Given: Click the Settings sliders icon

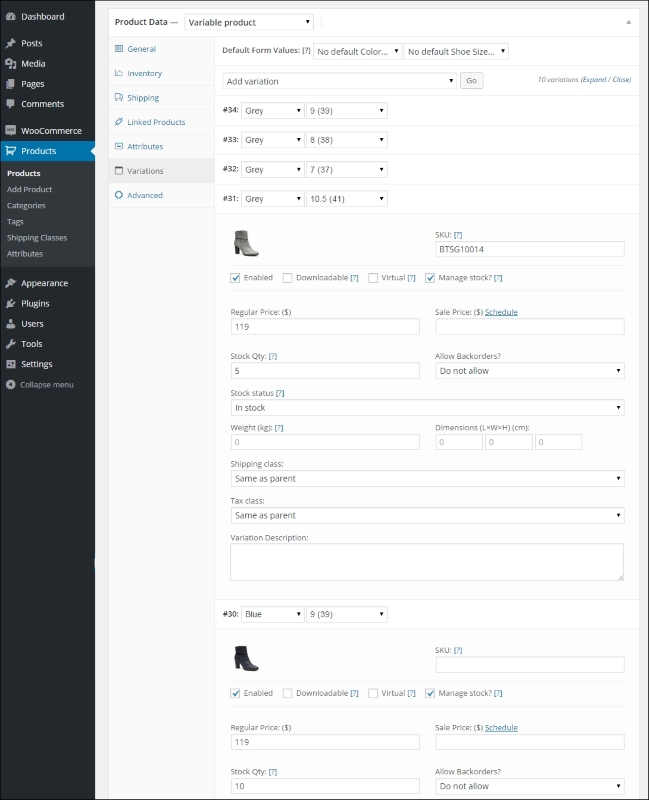Looking at the screenshot, I should (11, 364).
